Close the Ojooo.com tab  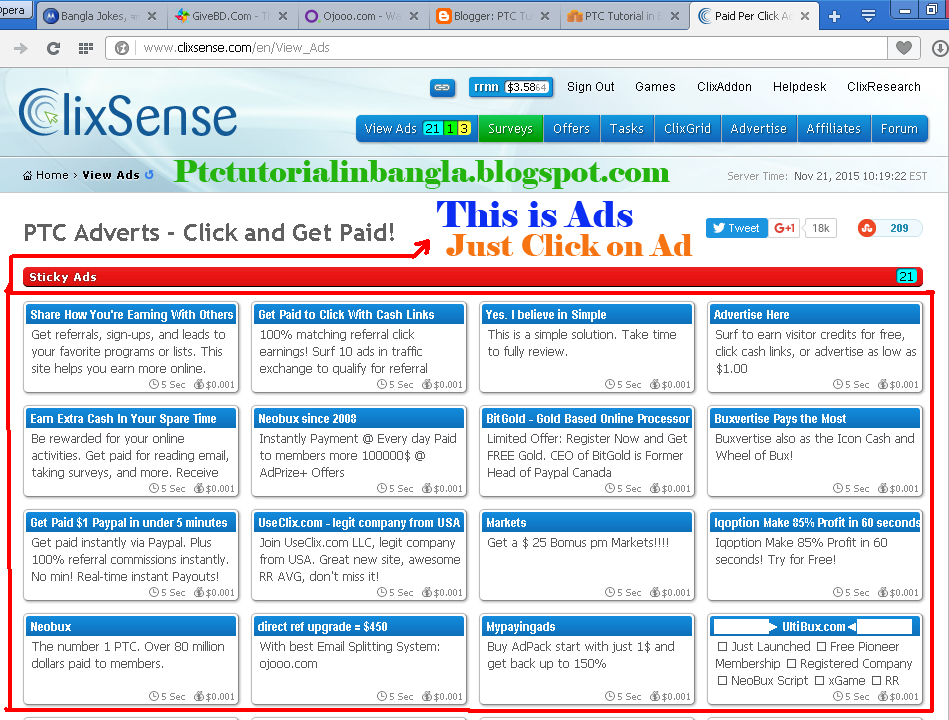(x=414, y=16)
